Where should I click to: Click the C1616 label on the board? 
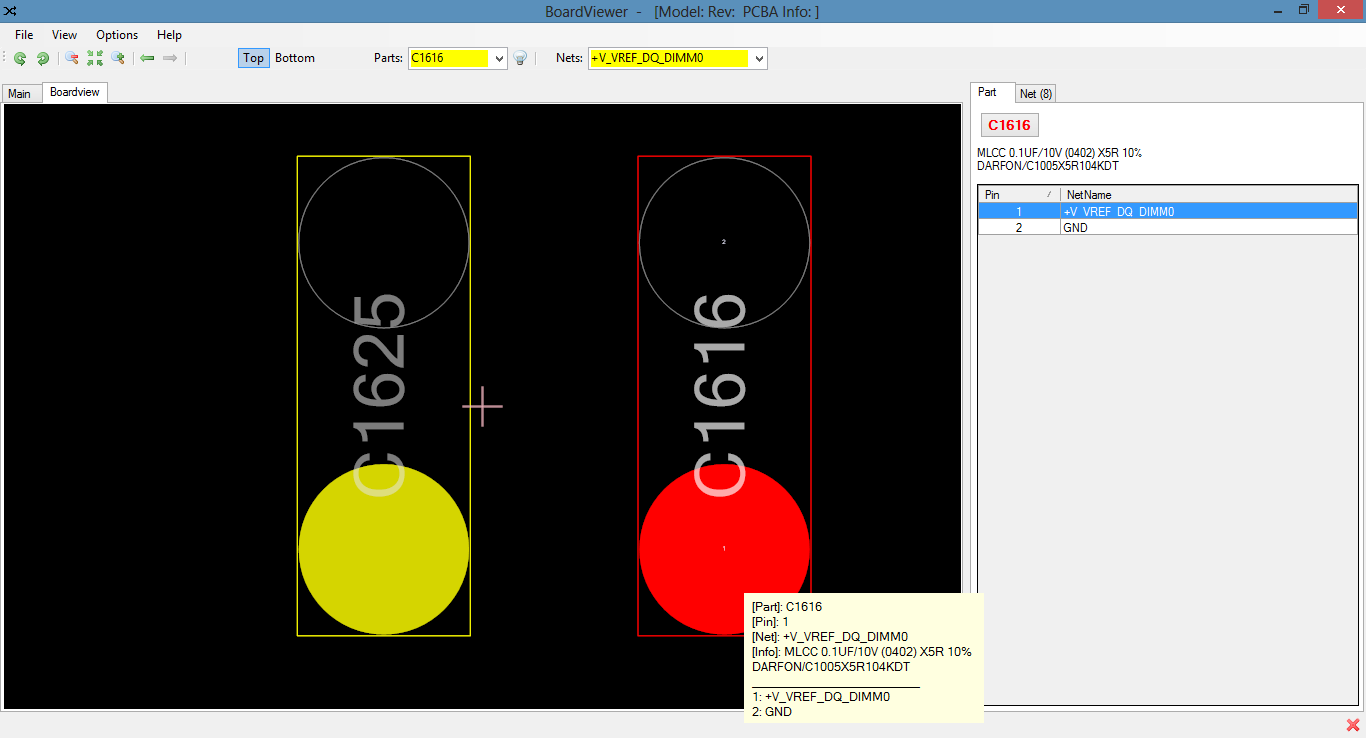(722, 395)
